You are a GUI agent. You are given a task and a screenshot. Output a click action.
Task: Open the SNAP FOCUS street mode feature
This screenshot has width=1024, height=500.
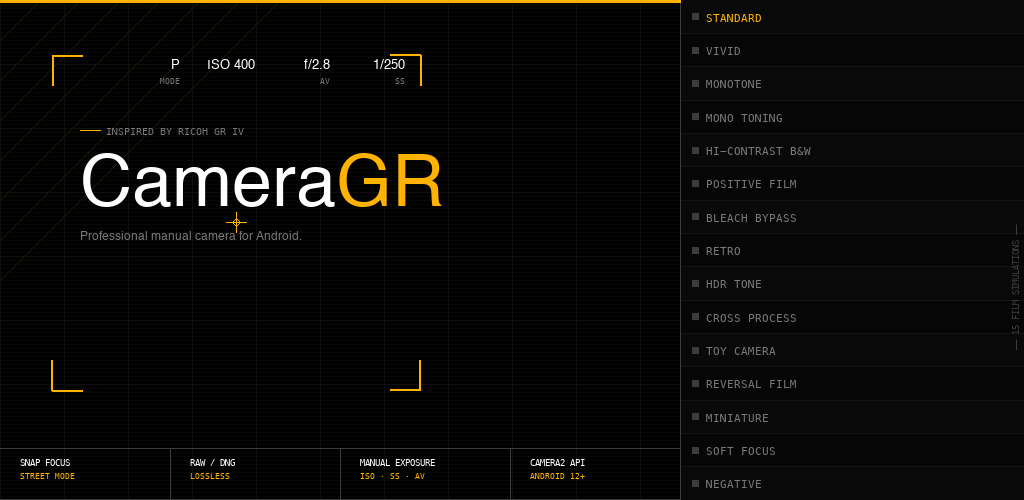[x=85, y=474]
